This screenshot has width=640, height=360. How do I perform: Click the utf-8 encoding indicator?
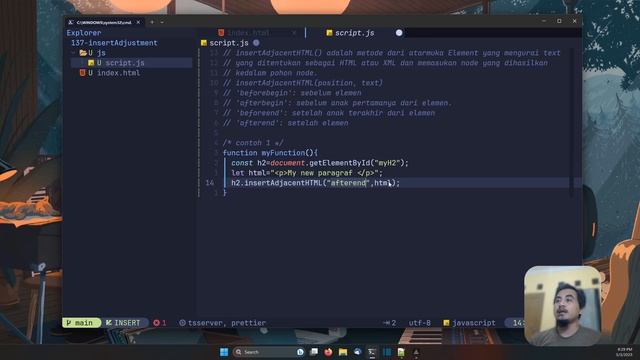click(420, 323)
